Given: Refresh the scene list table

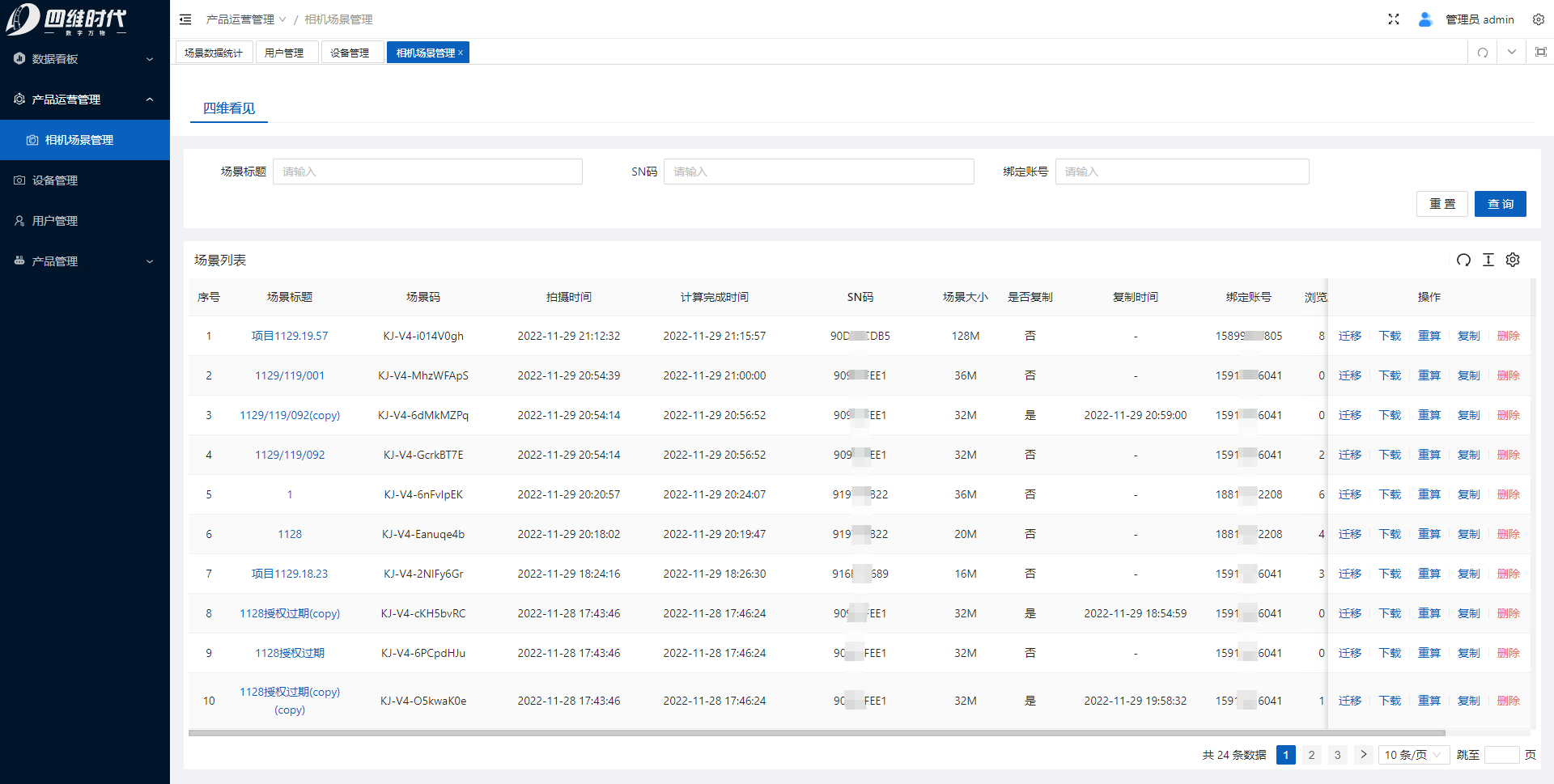Looking at the screenshot, I should coord(1463,260).
